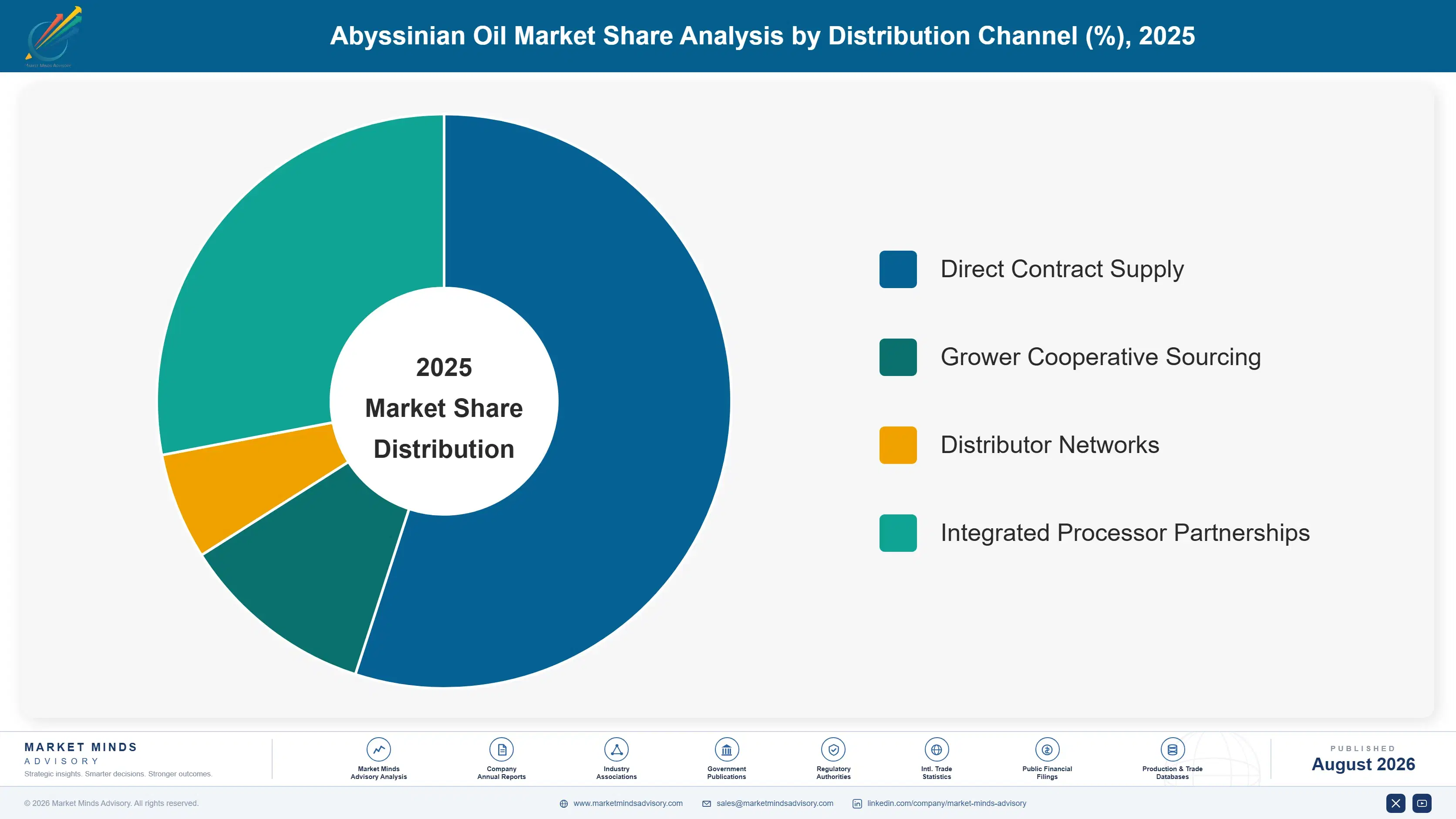Screen dimensions: 1456x819
Task: Click the Direct Contract Supply legend swatch
Action: tap(897, 269)
